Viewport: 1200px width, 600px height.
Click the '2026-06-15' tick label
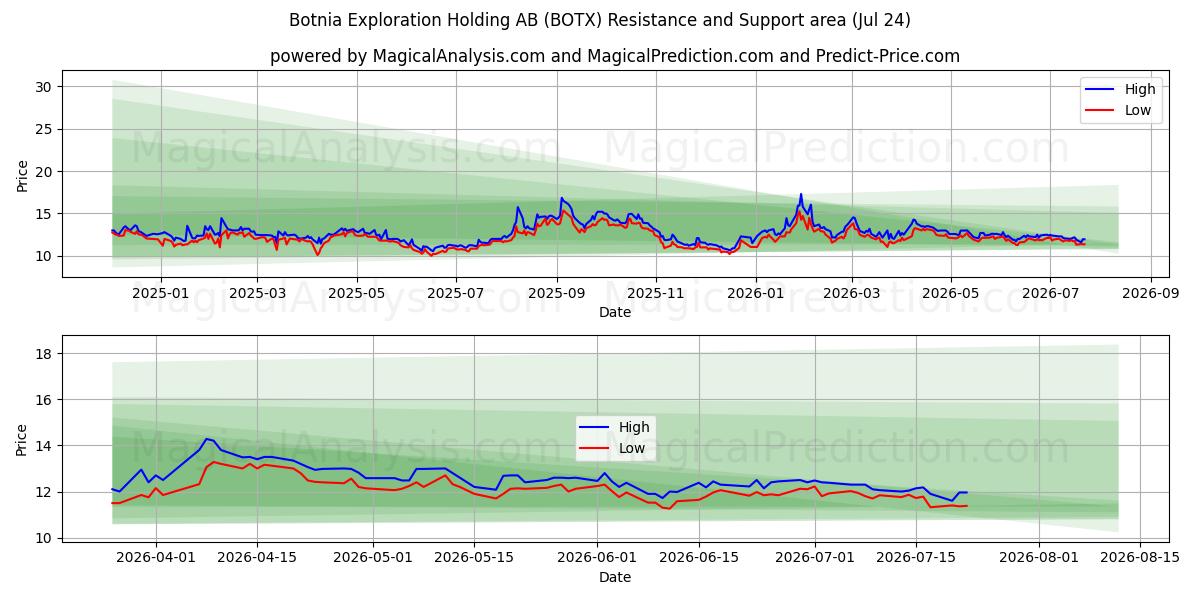point(697,559)
